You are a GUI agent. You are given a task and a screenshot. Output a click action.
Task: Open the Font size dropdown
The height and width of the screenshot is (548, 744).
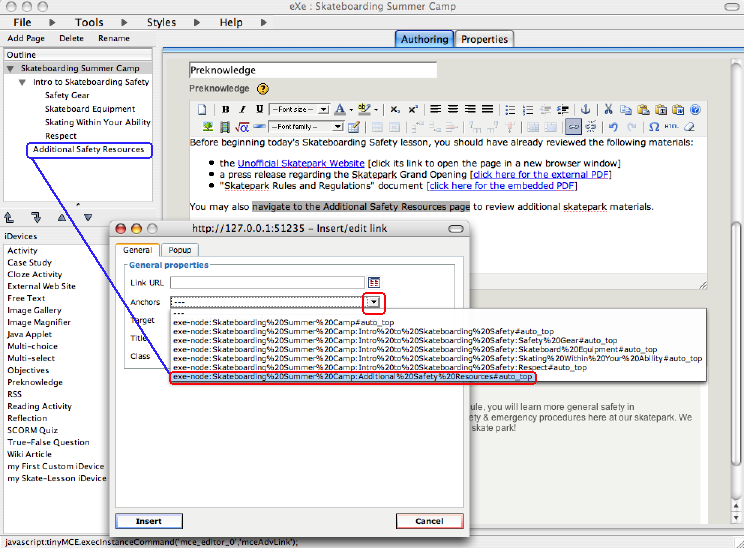pos(299,110)
